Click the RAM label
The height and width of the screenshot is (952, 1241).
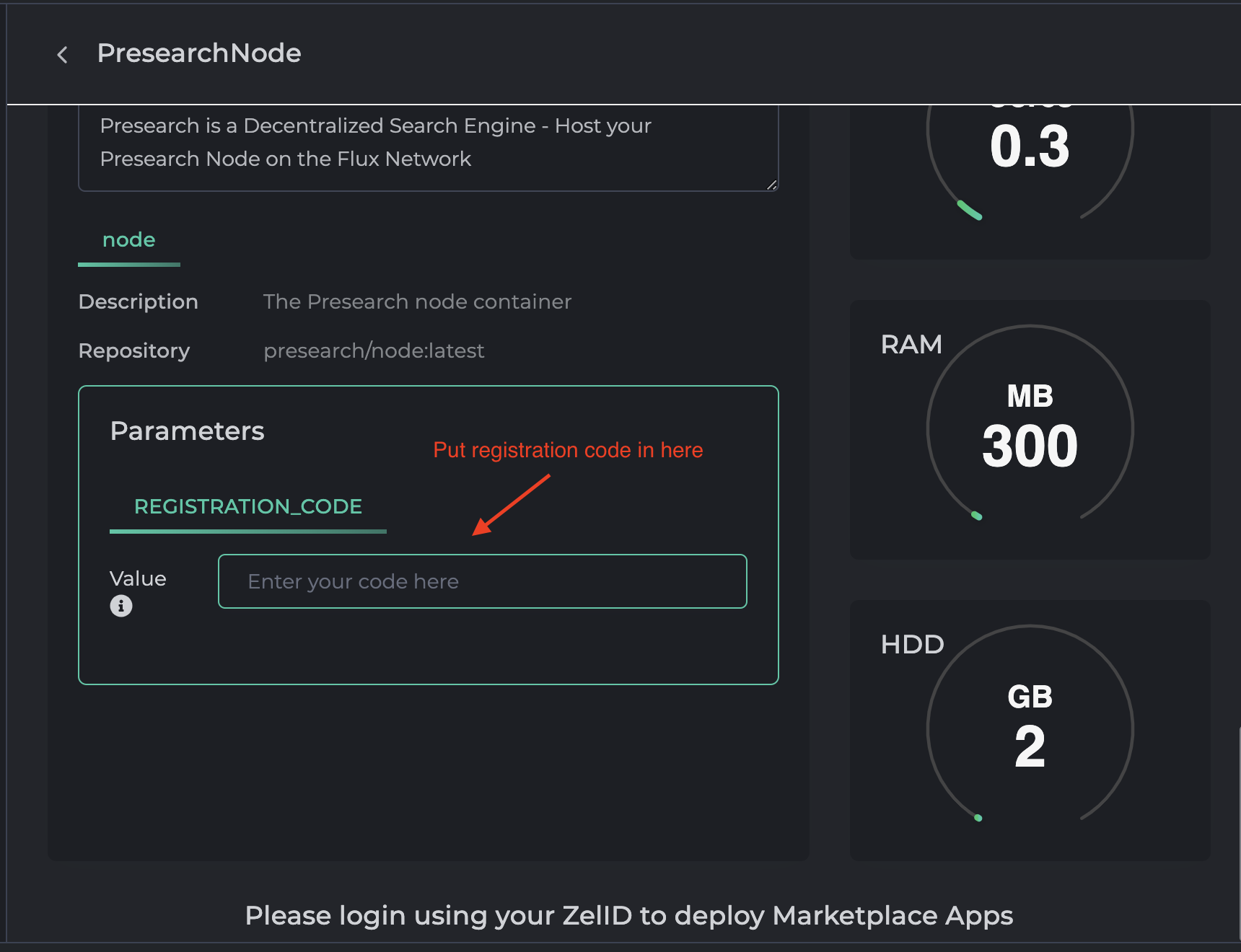[x=911, y=345]
